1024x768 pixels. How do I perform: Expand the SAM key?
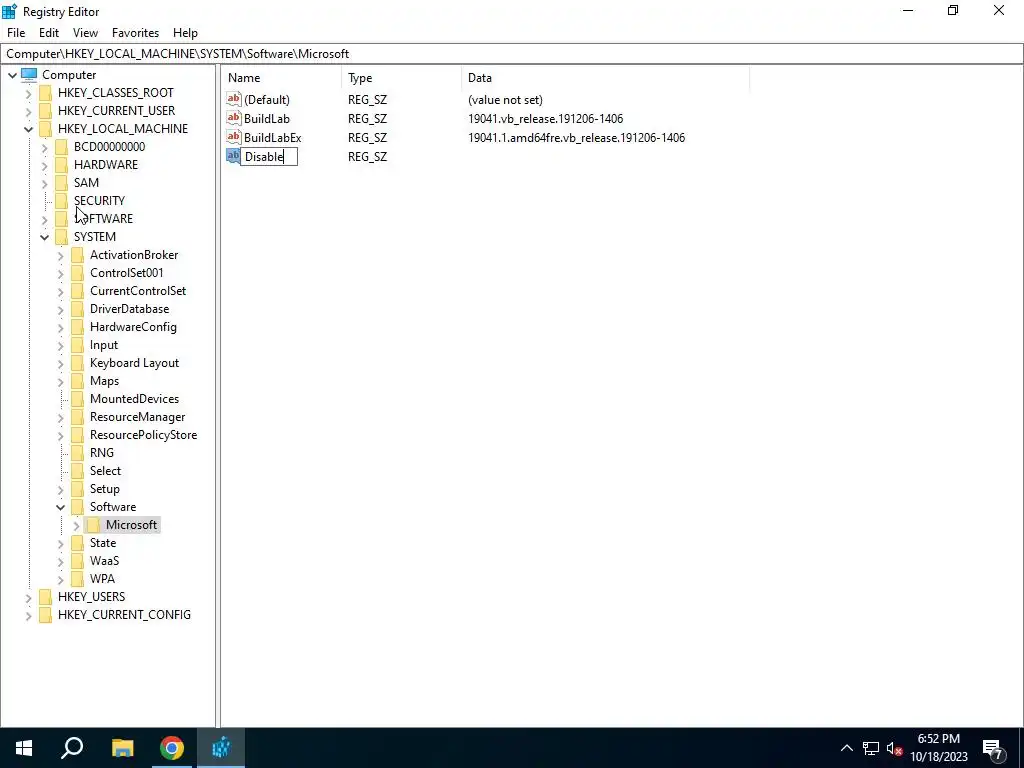coord(44,184)
